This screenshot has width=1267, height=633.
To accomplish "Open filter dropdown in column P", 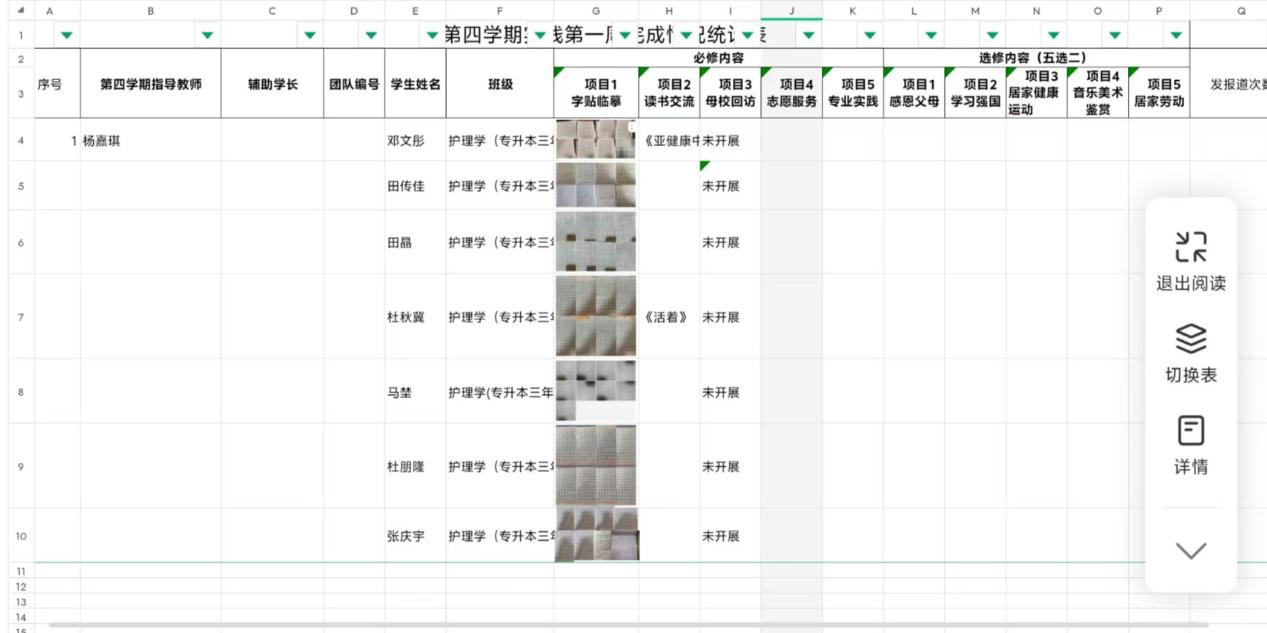I will coord(1176,35).
